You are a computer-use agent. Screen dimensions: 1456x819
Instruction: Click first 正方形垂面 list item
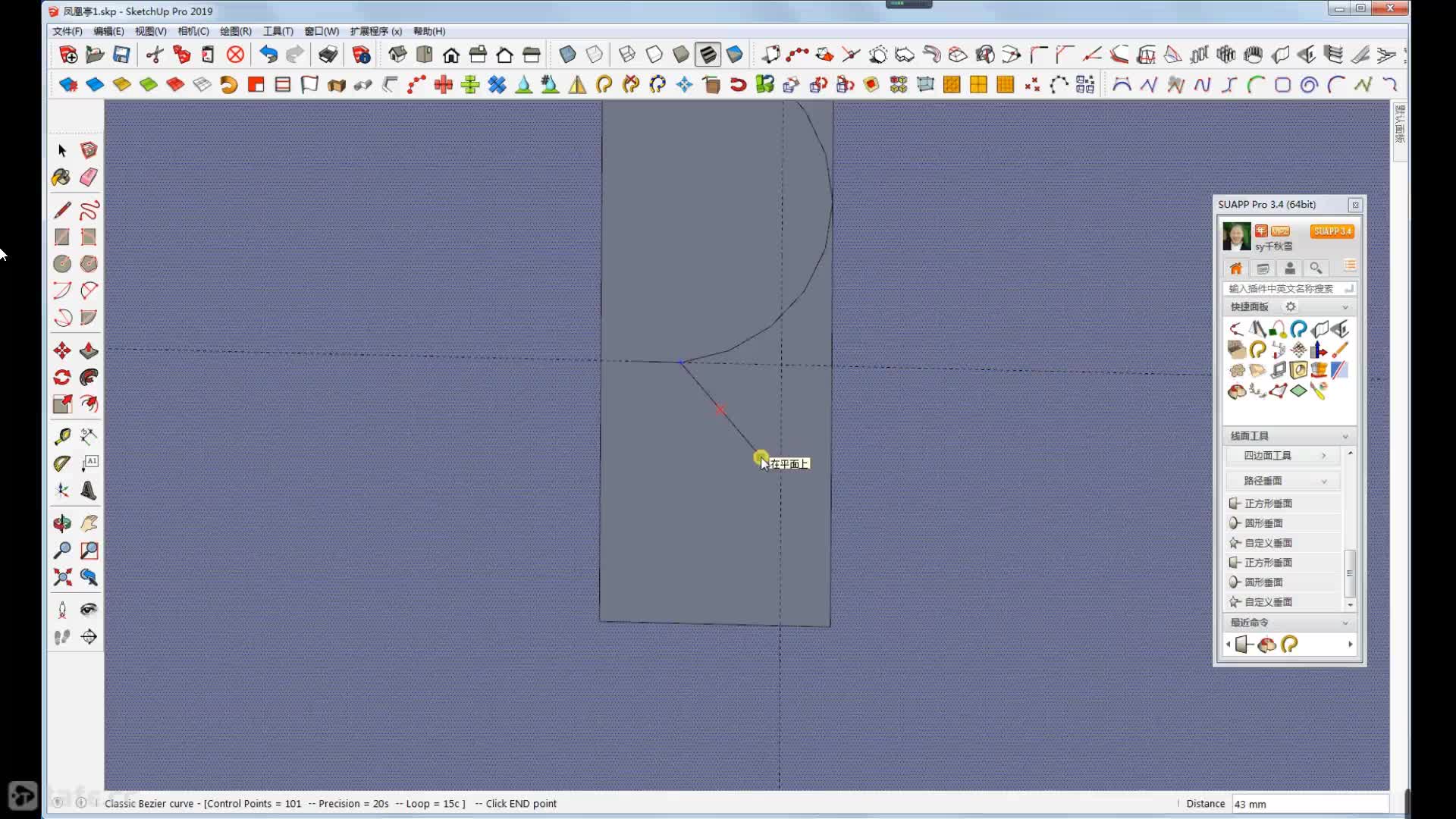coord(1283,504)
